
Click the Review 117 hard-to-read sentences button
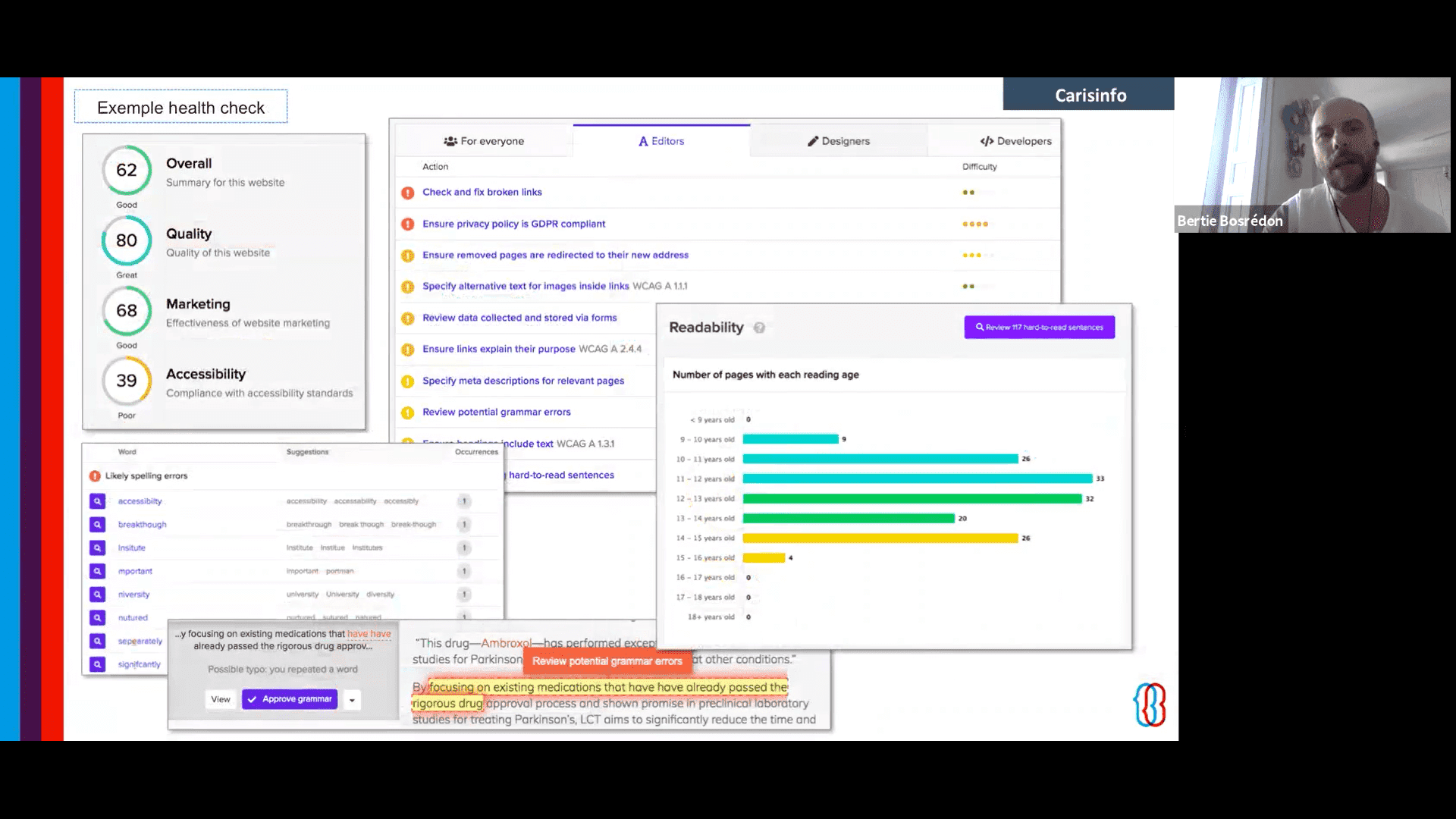1039,327
